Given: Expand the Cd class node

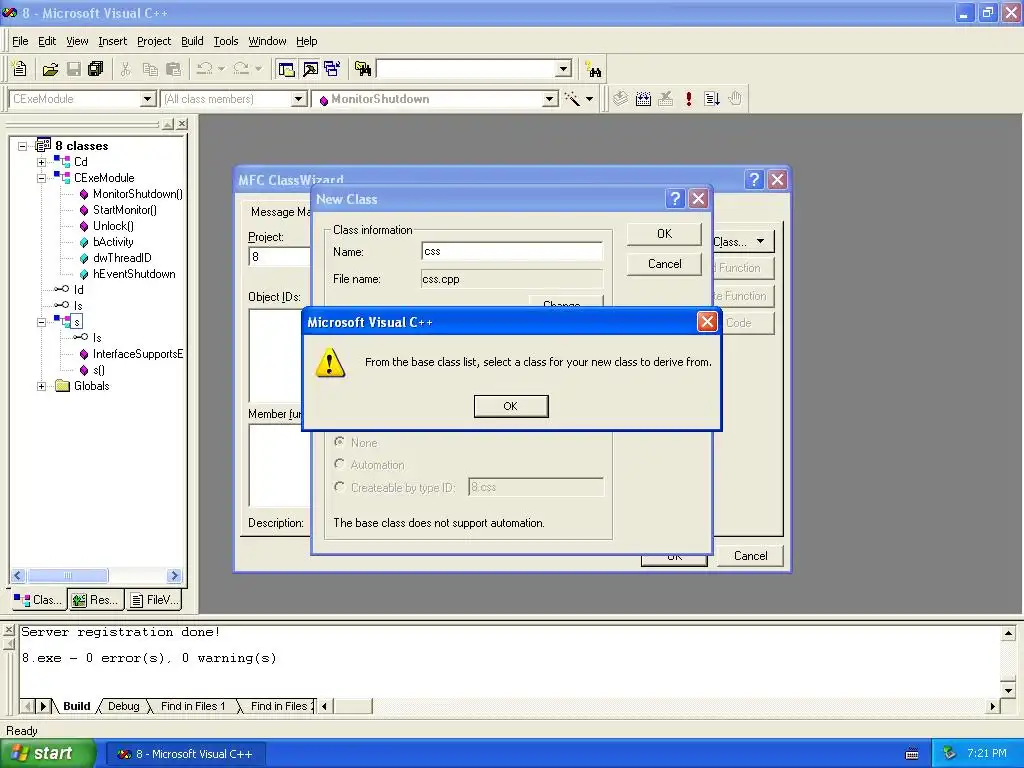Looking at the screenshot, I should pyautogui.click(x=41, y=162).
